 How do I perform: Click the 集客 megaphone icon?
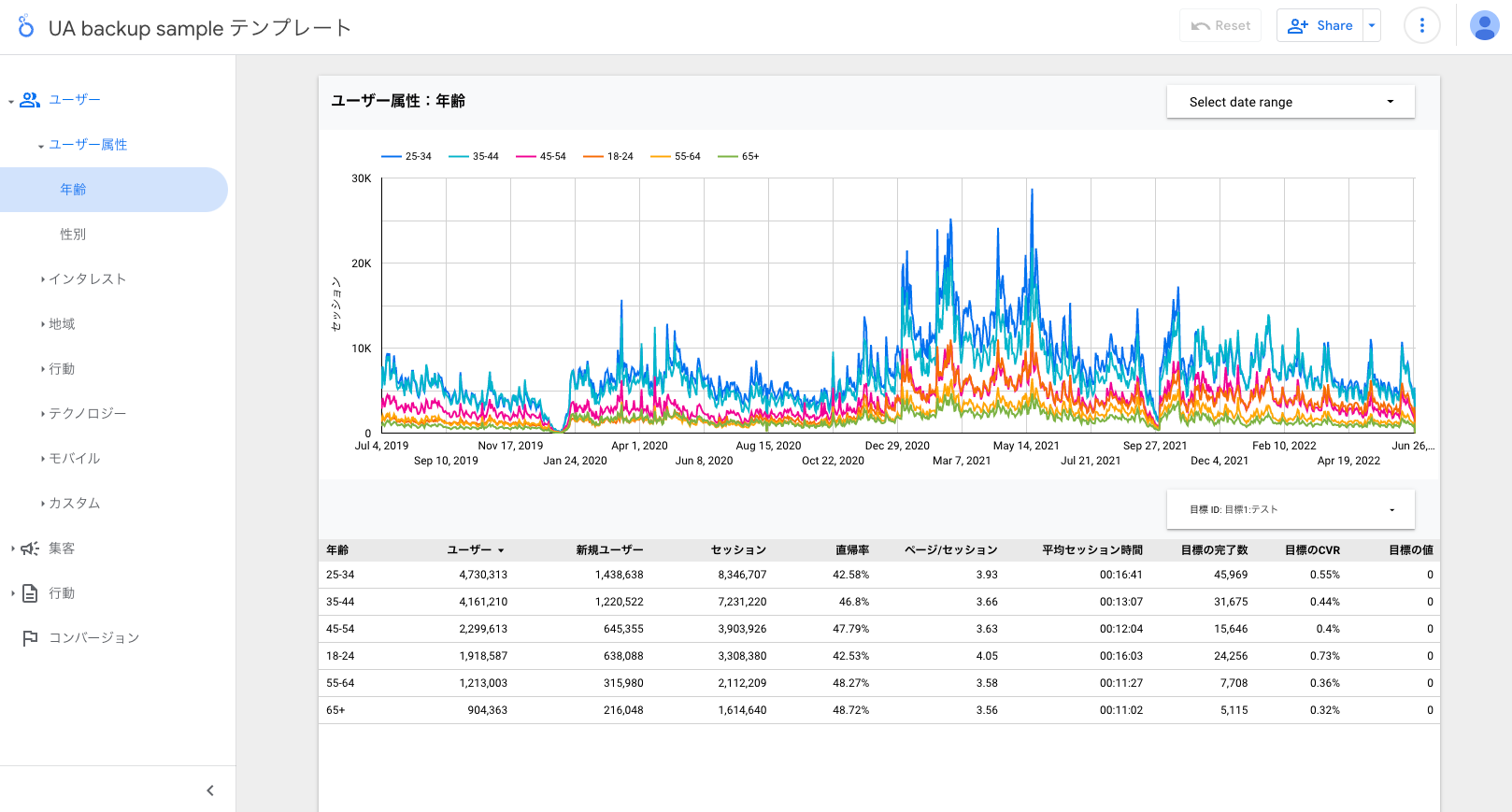coord(30,548)
